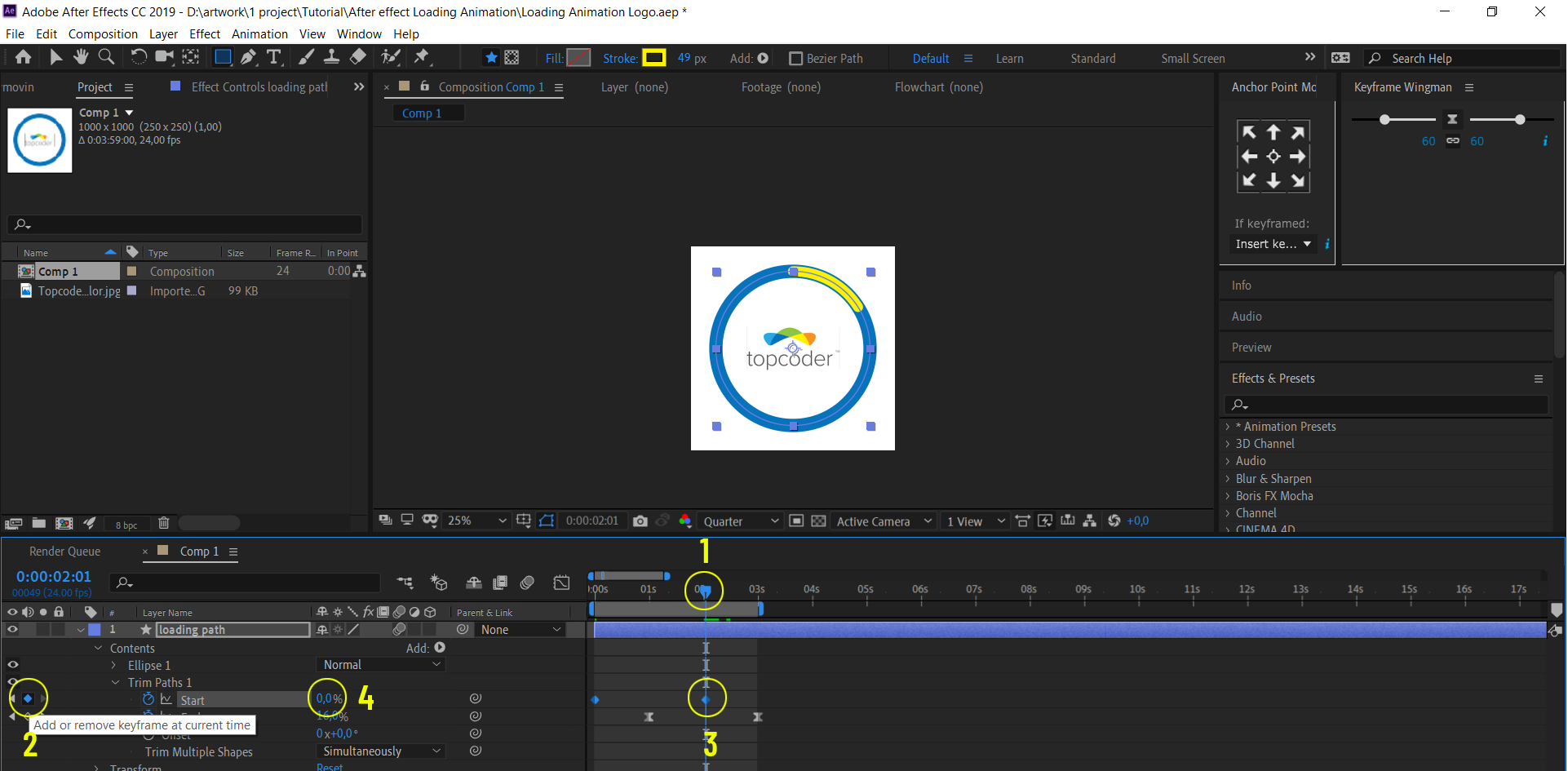Toggle mask and shape path visibility

pos(547,521)
